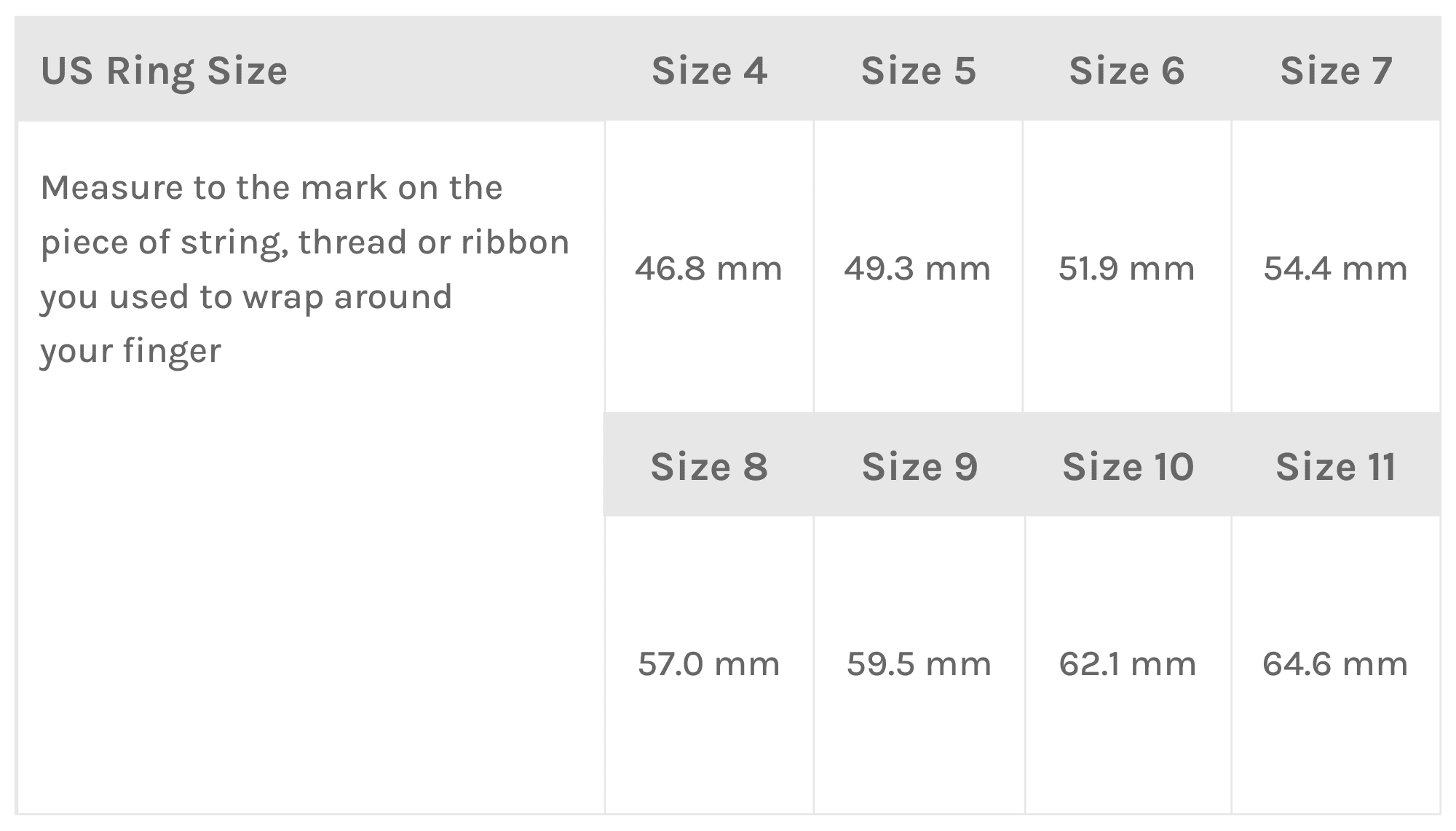Image resolution: width=1456 pixels, height=831 pixels.
Task: Select the 59.5 mm measurement value
Action: (919, 663)
